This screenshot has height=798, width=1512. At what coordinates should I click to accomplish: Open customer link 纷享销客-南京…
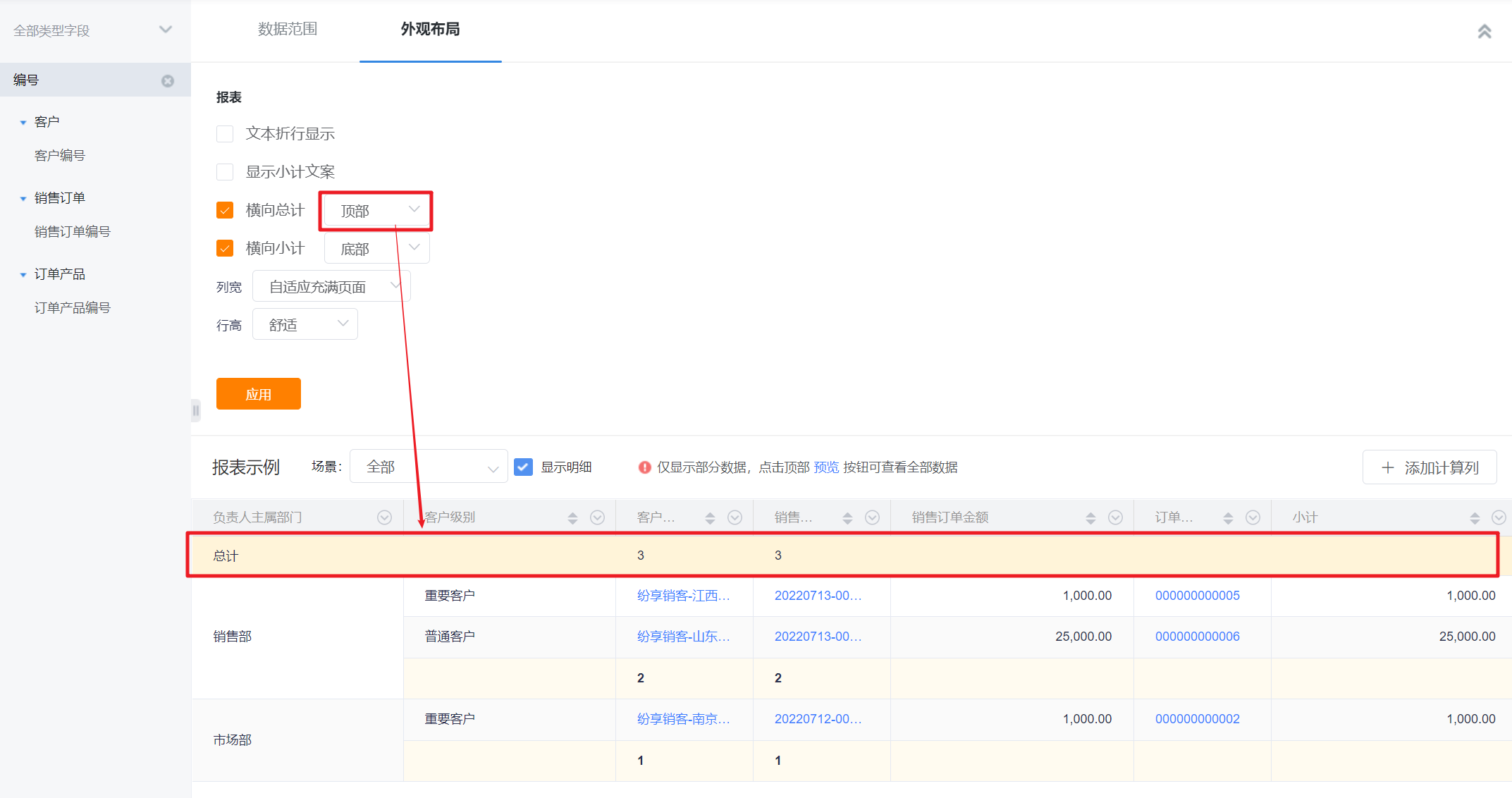683,719
